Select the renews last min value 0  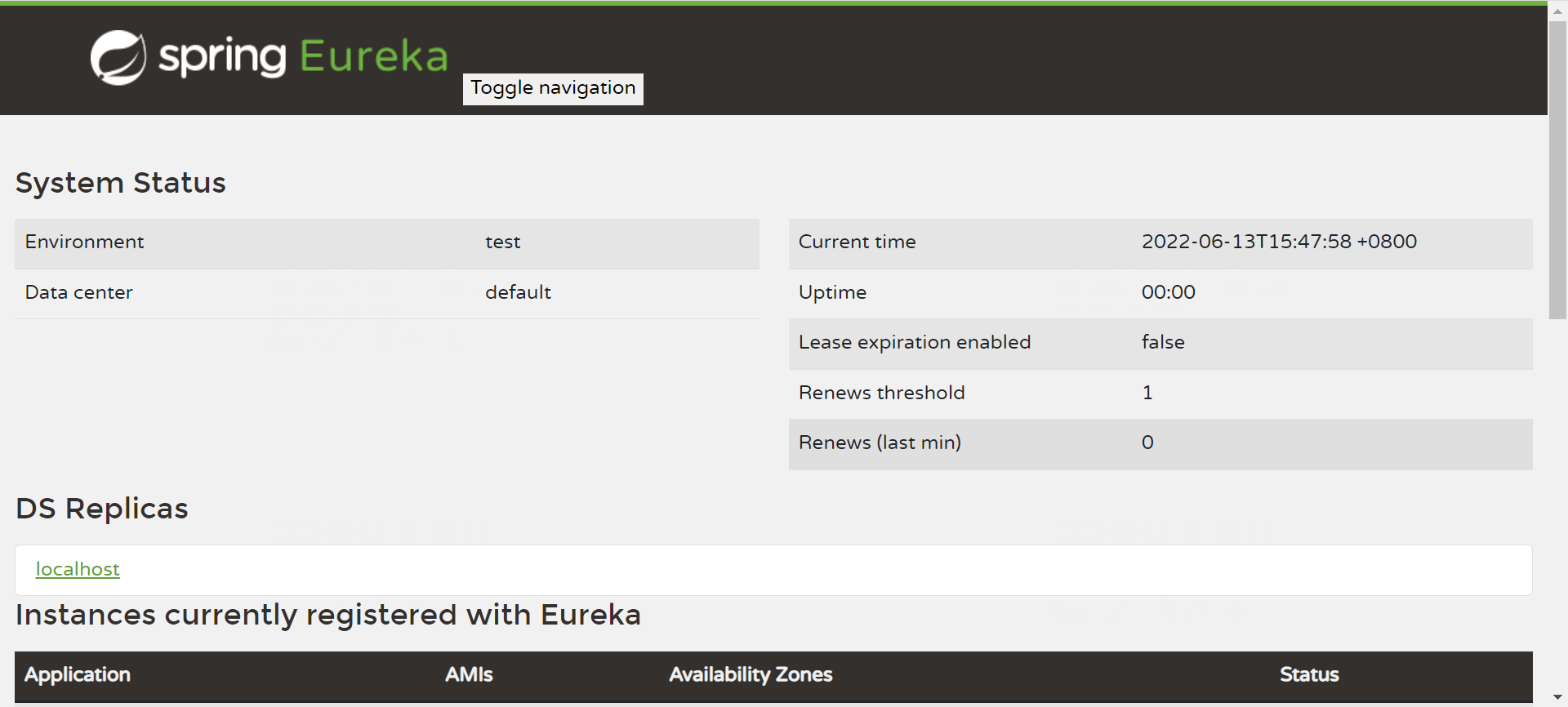pyautogui.click(x=1147, y=442)
